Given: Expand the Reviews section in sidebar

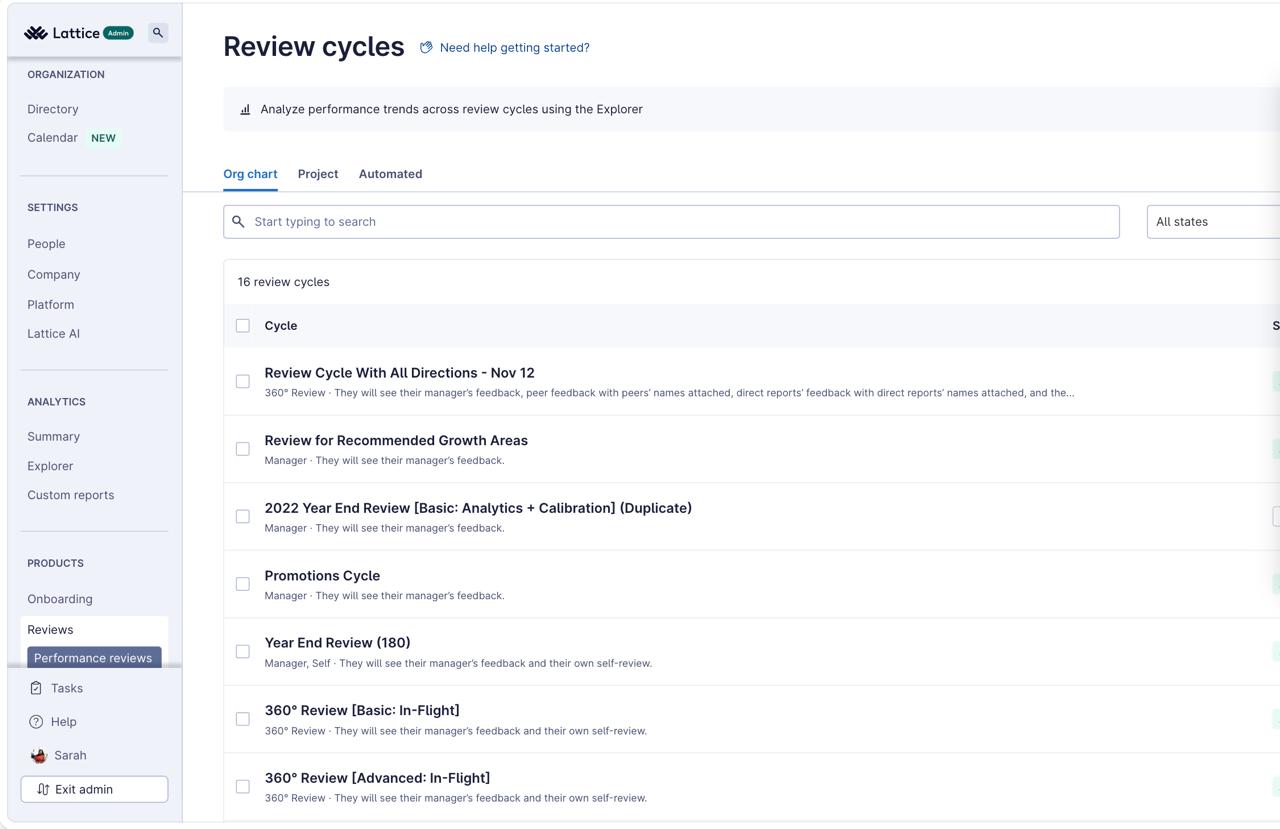Looking at the screenshot, I should click(x=50, y=630).
